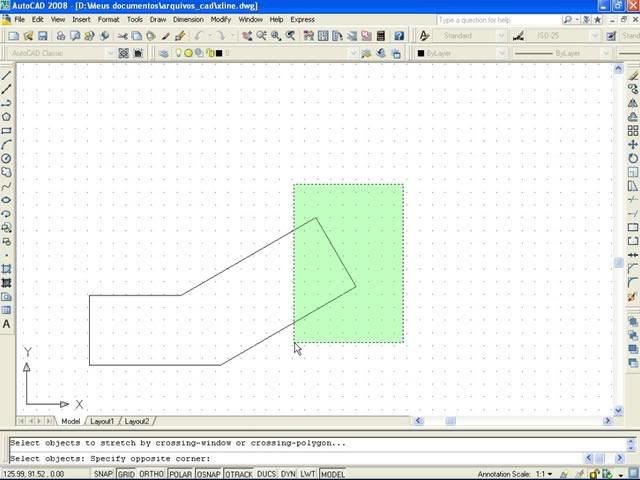Toggle OTRACK in status bar
Screen dimensions: 640x480
pos(239,474)
